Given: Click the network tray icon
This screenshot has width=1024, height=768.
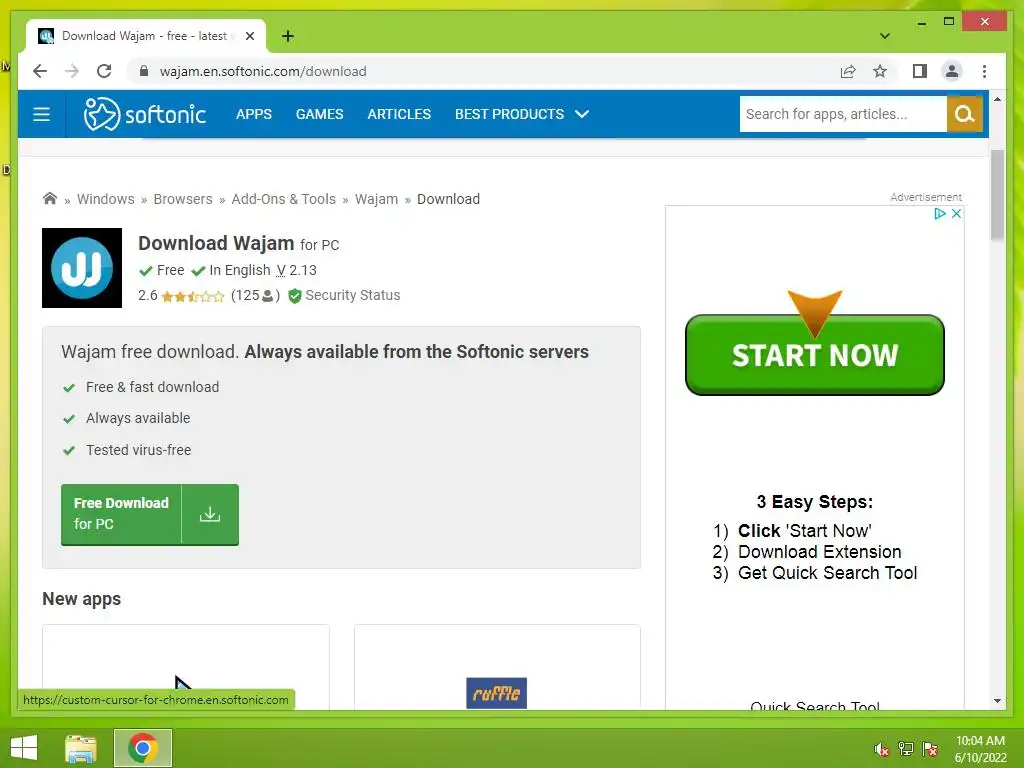Looking at the screenshot, I should pos(906,750).
